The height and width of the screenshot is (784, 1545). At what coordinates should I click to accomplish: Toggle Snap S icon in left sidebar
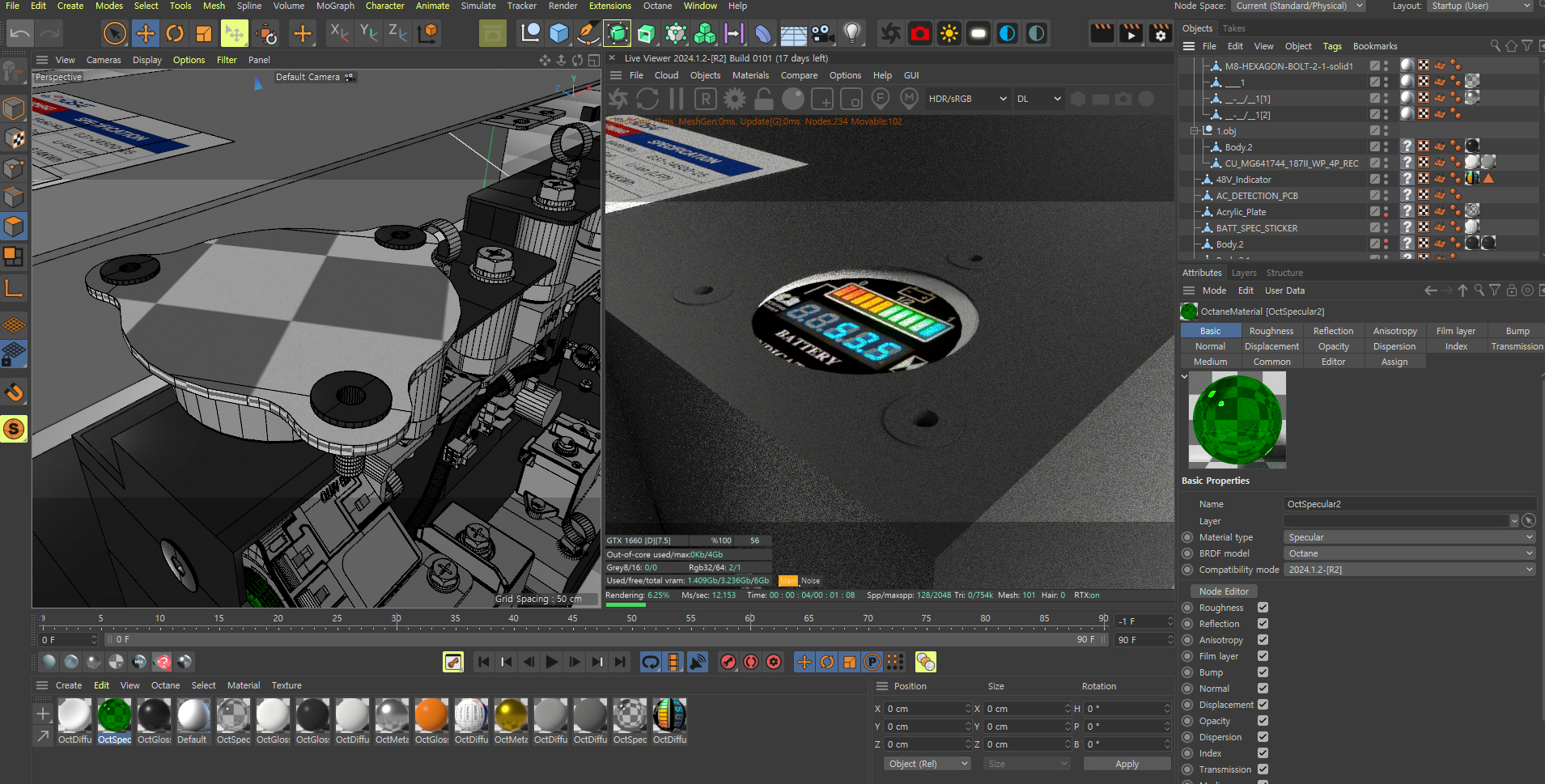tap(14, 429)
